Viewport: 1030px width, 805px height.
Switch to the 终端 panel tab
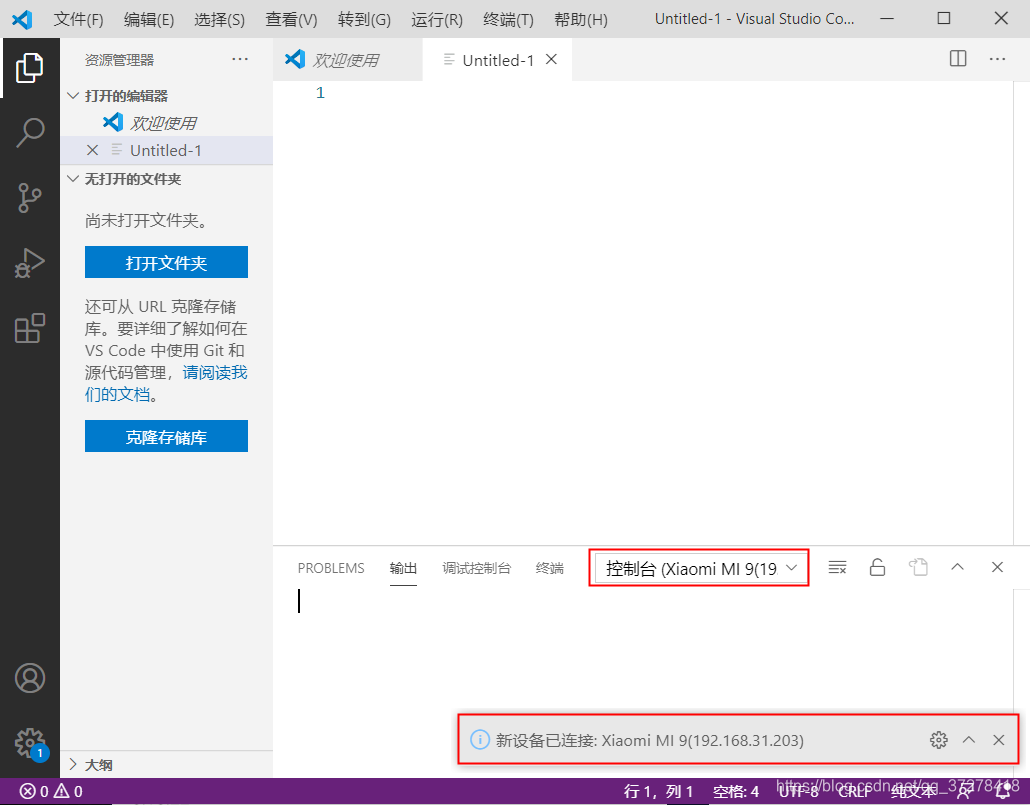[549, 568]
